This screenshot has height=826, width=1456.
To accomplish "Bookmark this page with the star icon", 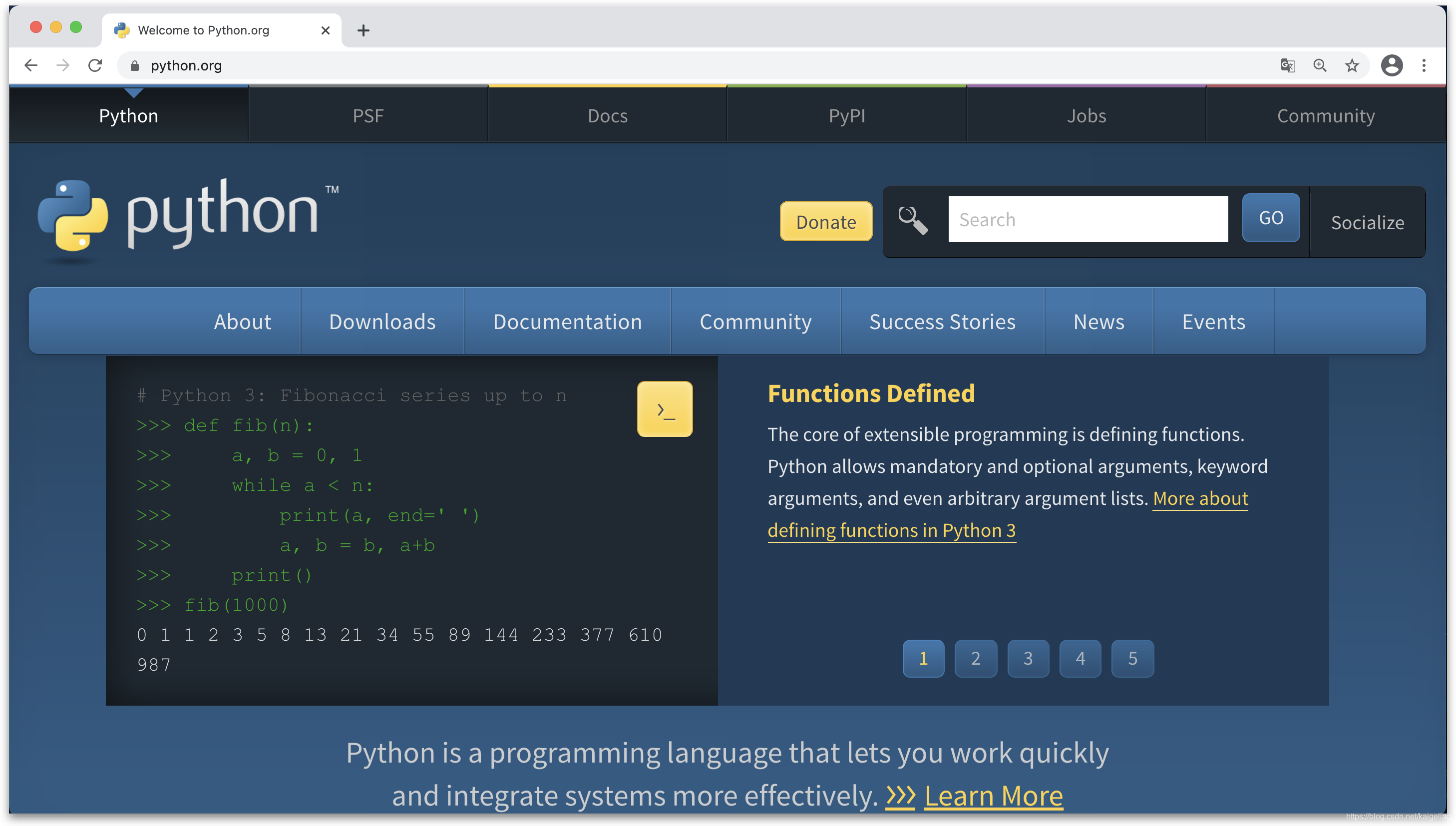I will click(1352, 66).
